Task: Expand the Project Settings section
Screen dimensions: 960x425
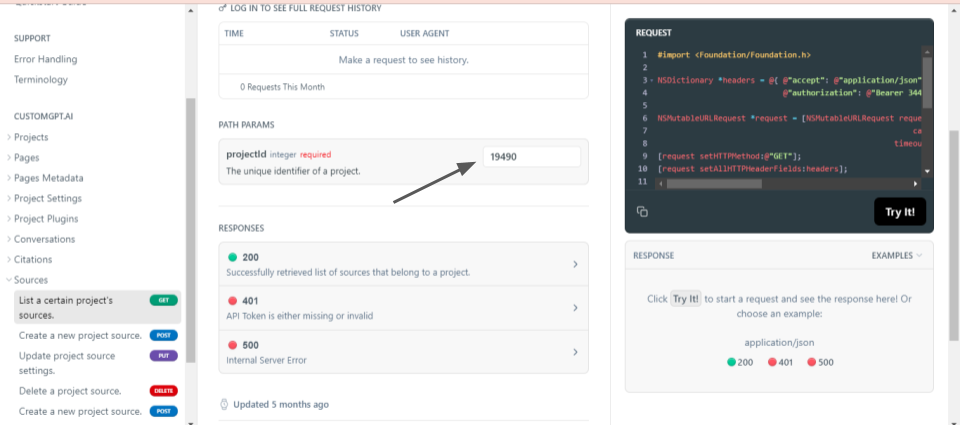Action: click(9, 198)
